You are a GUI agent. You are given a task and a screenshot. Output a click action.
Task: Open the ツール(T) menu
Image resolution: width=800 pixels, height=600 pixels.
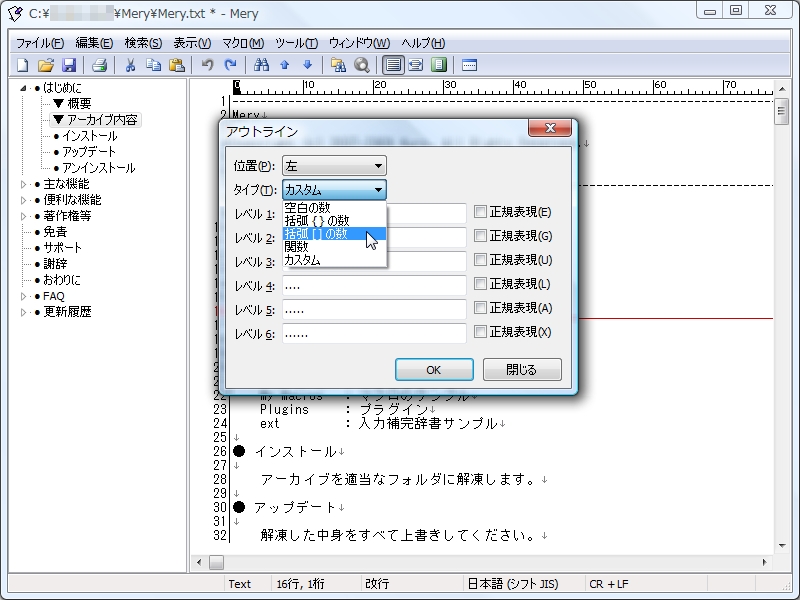coord(296,43)
